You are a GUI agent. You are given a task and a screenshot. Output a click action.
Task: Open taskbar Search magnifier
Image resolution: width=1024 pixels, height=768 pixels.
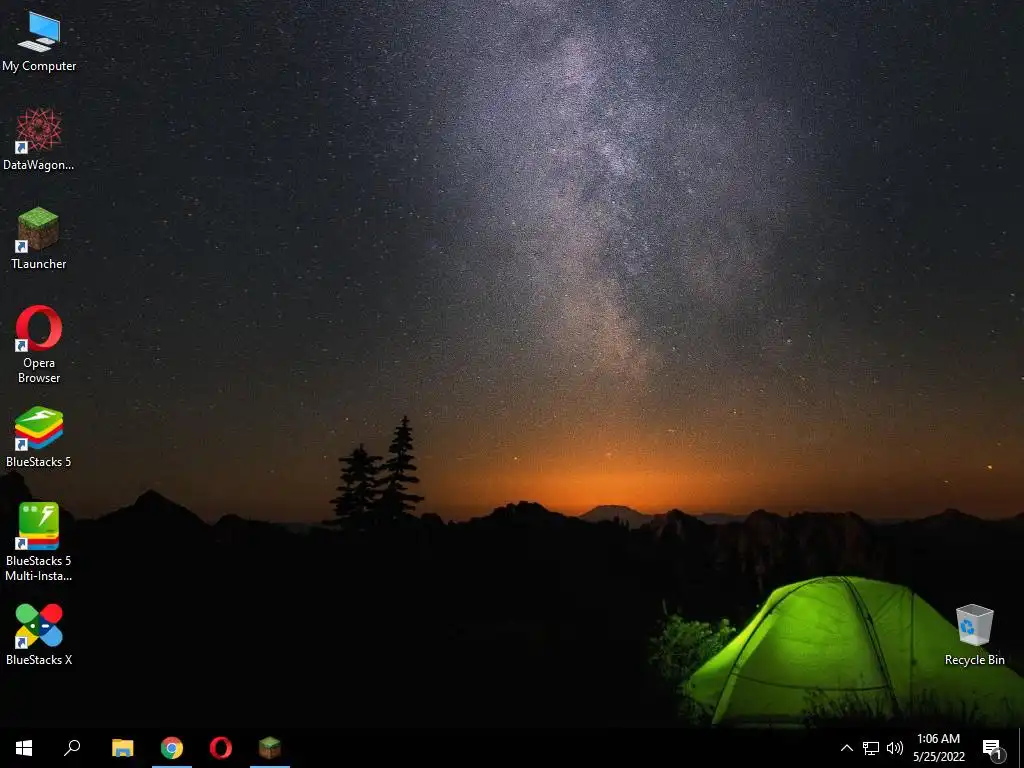click(72, 748)
